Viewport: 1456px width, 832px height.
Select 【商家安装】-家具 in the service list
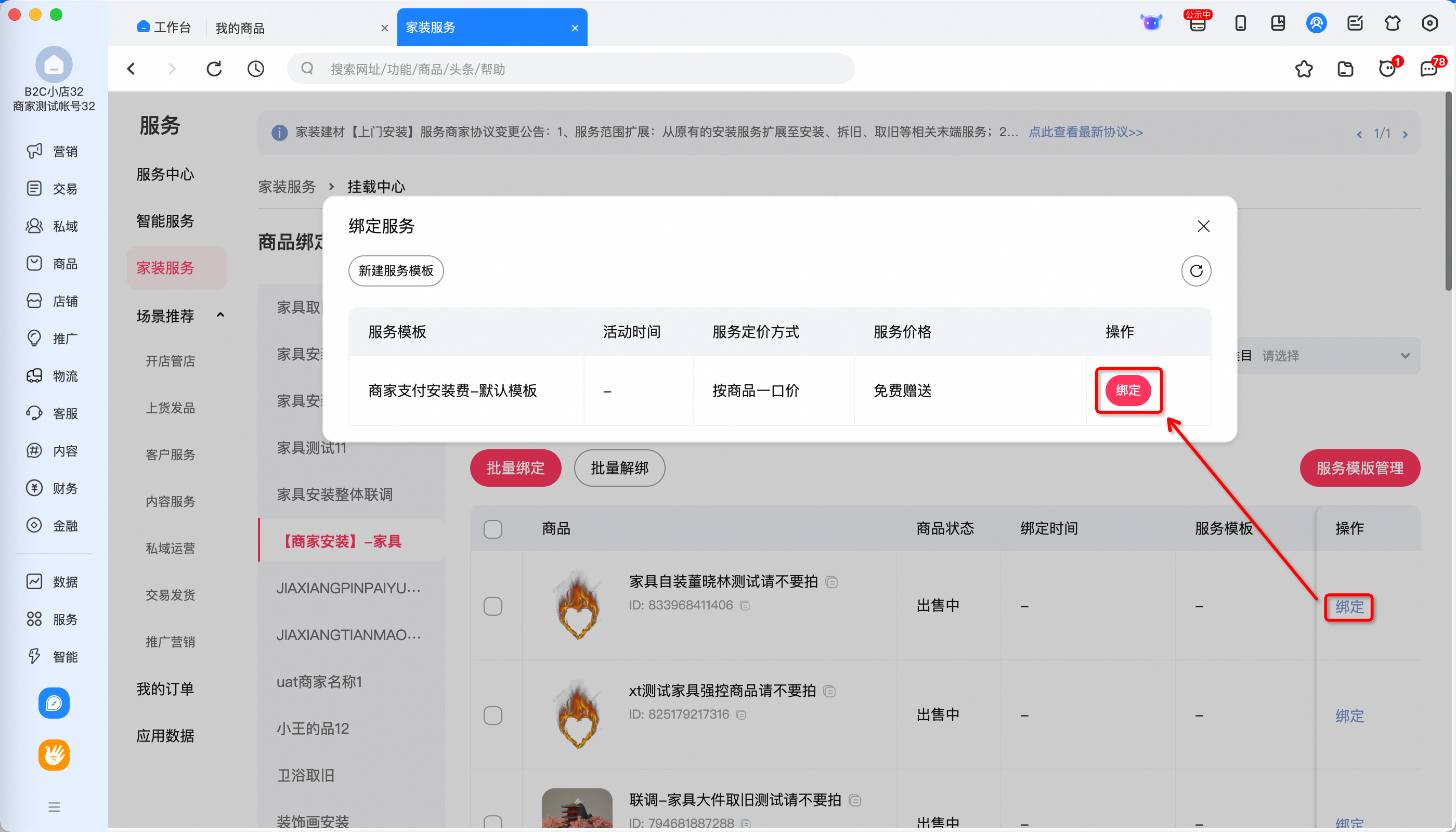[352, 540]
